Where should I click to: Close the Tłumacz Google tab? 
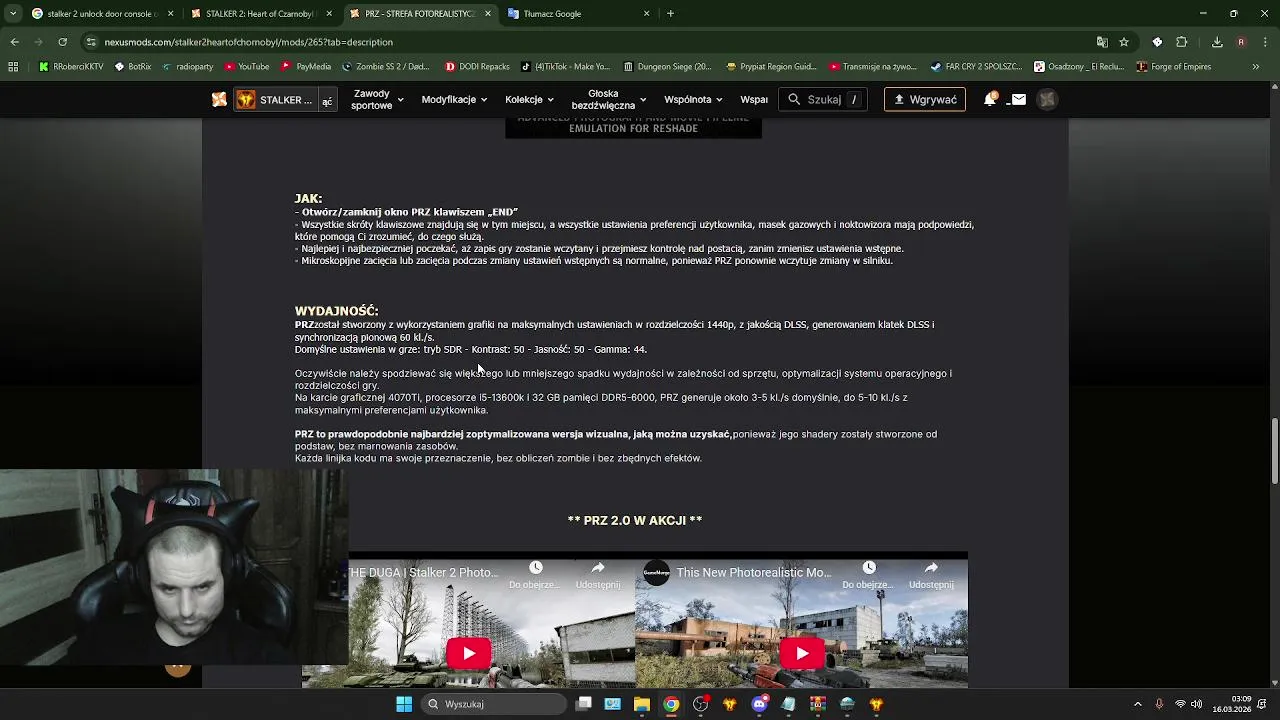pyautogui.click(x=646, y=14)
